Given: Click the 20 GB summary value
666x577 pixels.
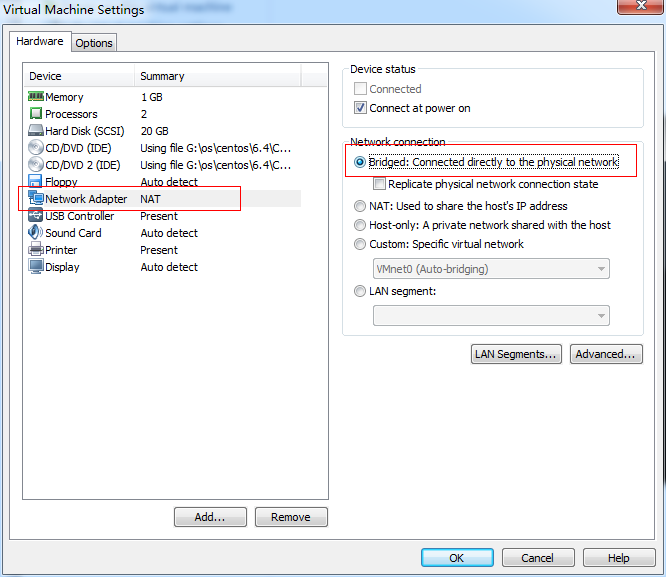Looking at the screenshot, I should (x=155, y=131).
